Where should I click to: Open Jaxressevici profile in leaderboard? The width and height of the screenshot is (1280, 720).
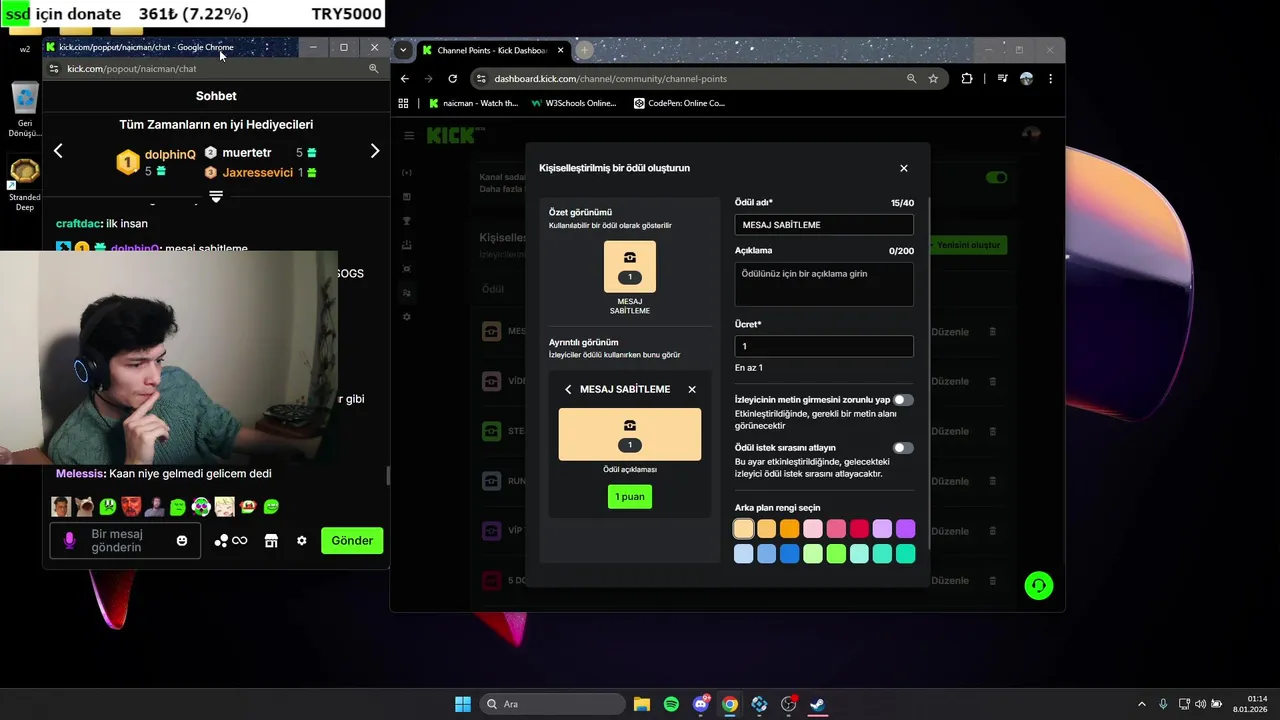257,173
